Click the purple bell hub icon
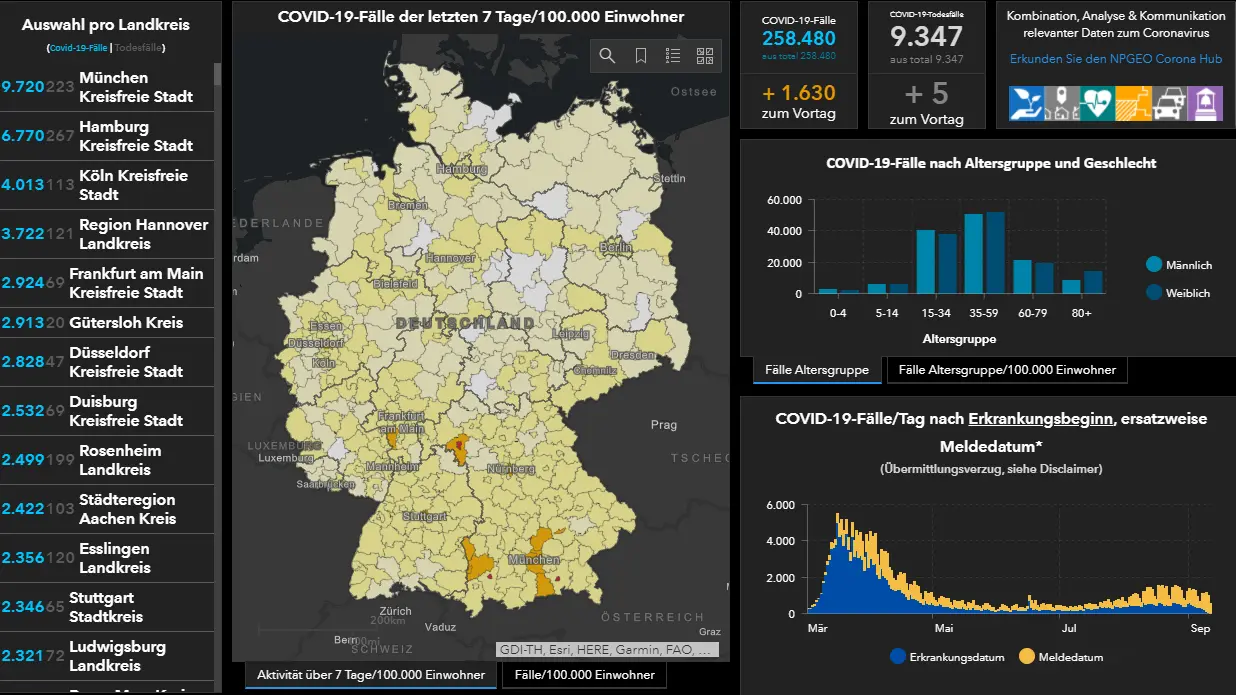This screenshot has height=695, width=1236. click(x=1205, y=103)
